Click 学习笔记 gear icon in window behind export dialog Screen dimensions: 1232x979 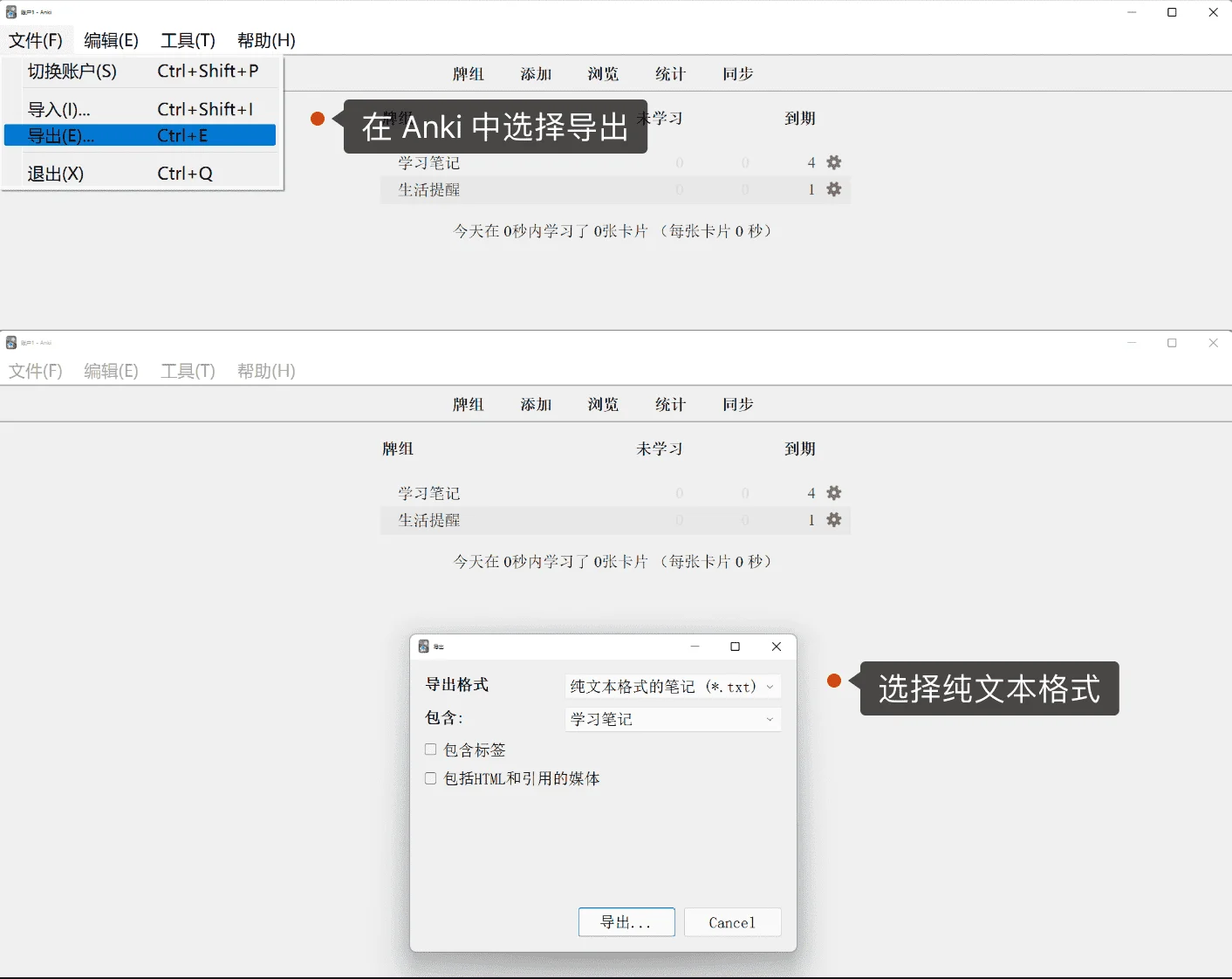pos(834,493)
